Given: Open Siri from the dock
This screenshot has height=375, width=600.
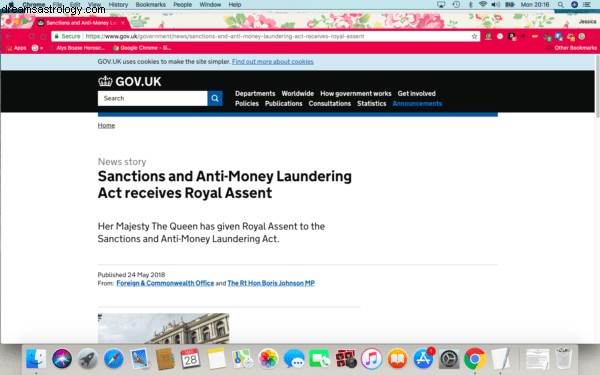Looking at the screenshot, I should coord(62,359).
